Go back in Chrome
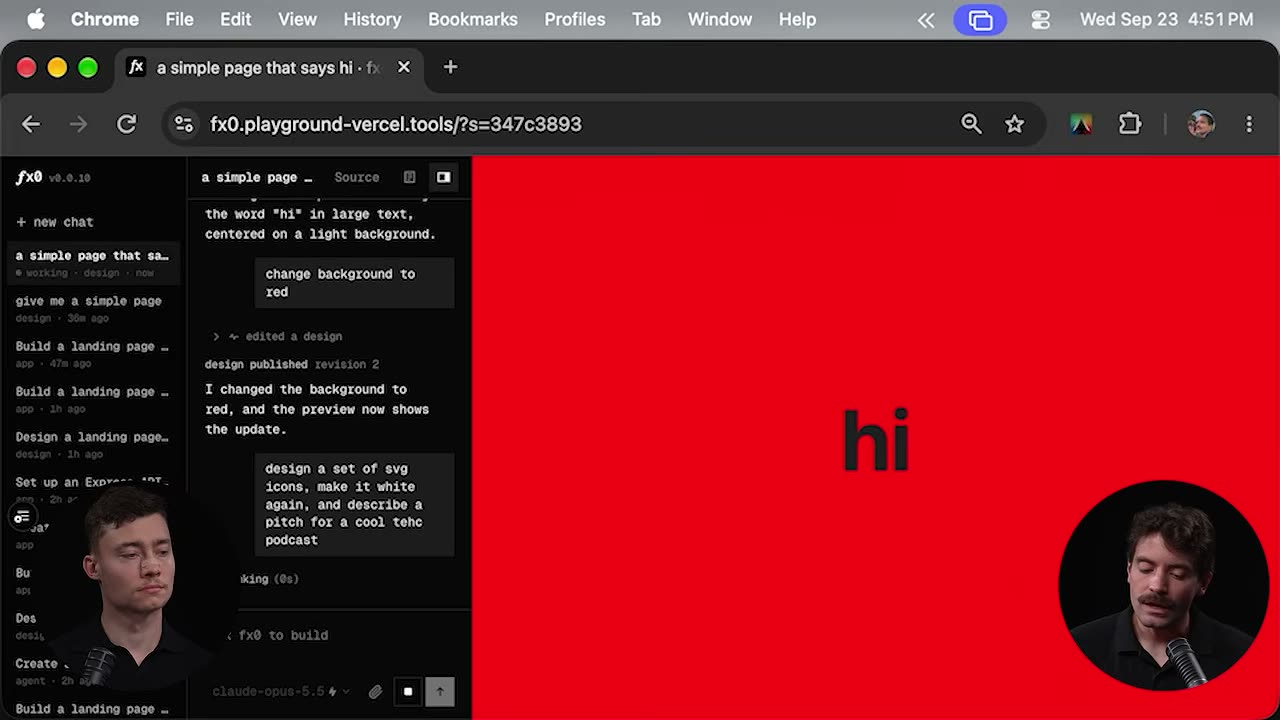Image resolution: width=1280 pixels, height=720 pixels. point(31,124)
